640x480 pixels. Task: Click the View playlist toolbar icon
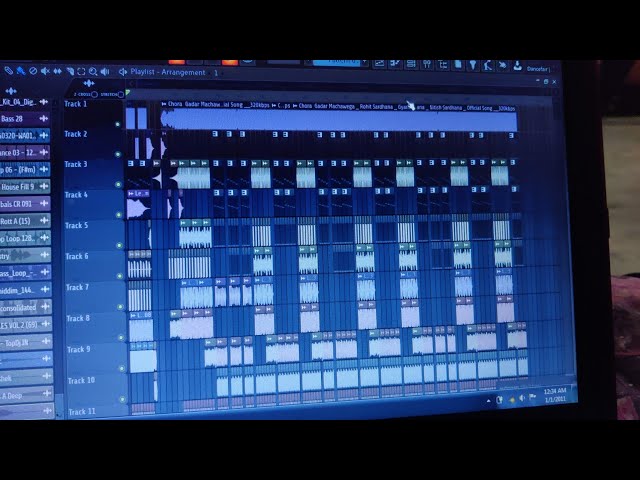[379, 64]
